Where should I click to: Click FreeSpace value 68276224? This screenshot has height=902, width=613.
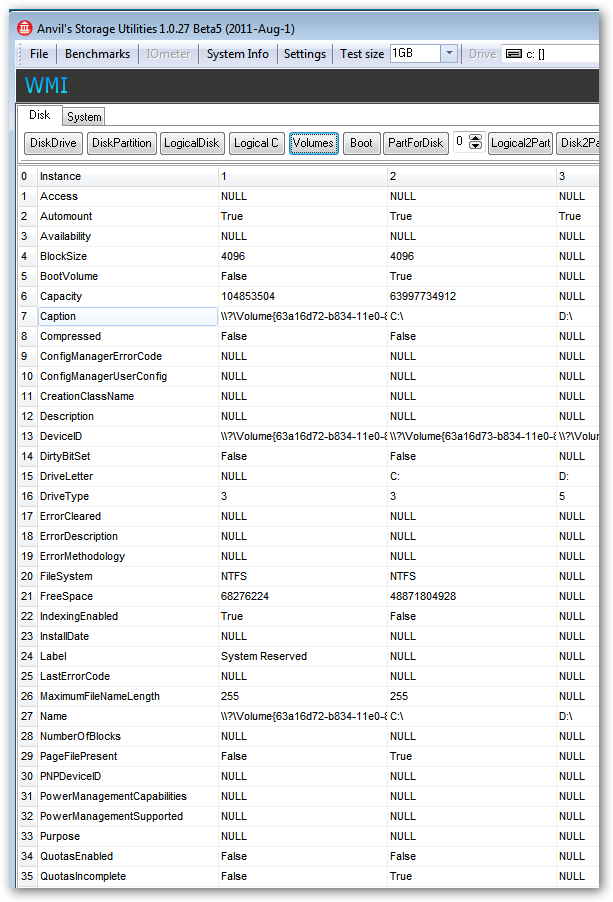[x=245, y=597]
